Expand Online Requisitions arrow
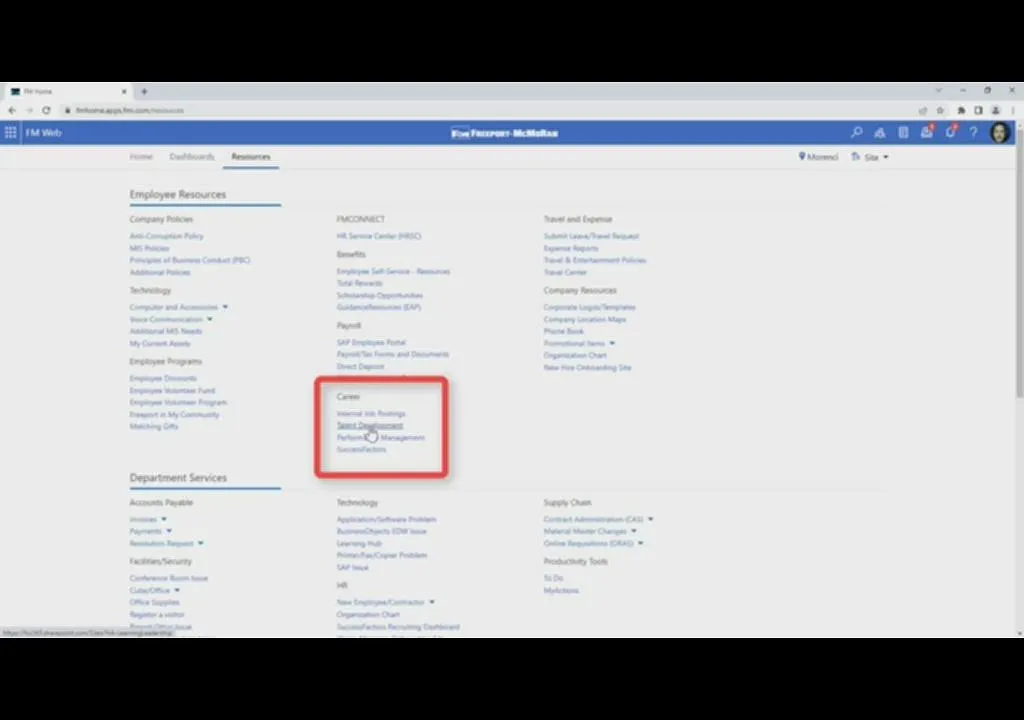The width and height of the screenshot is (1024, 720). click(641, 544)
